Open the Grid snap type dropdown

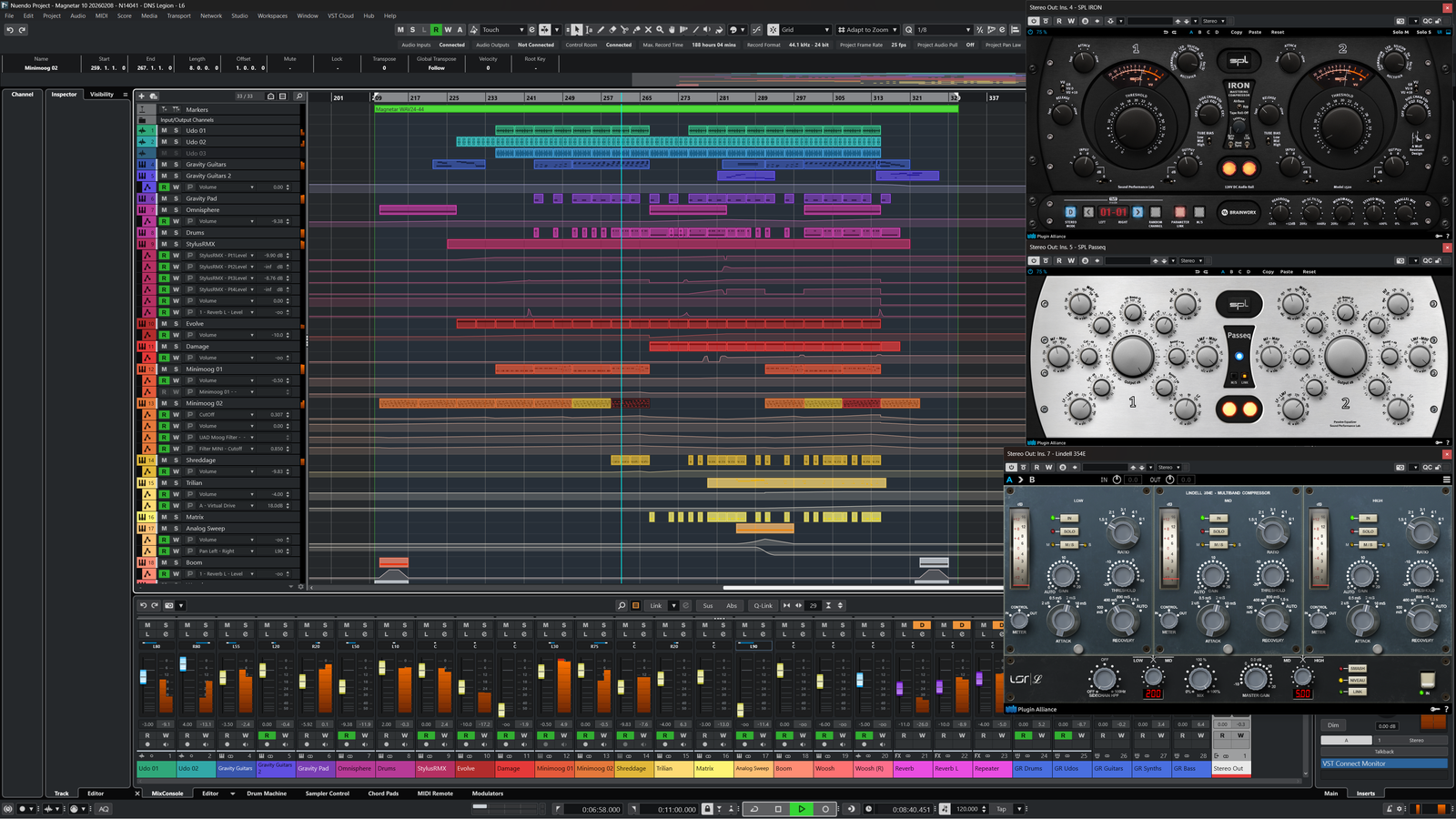805,30
